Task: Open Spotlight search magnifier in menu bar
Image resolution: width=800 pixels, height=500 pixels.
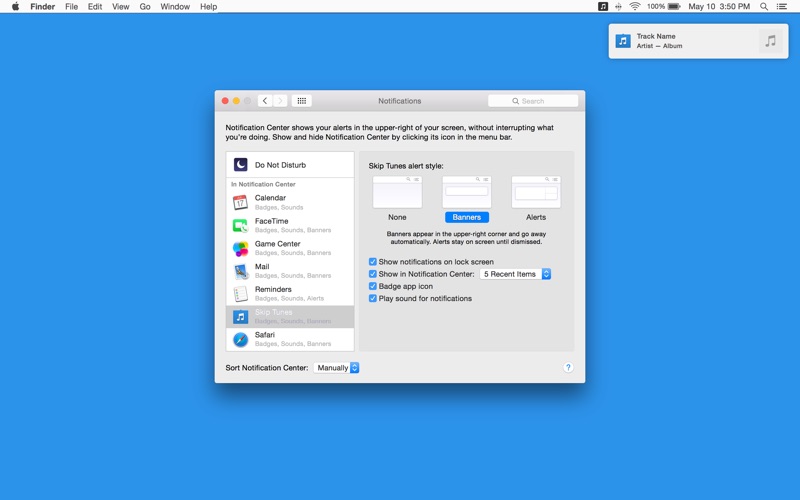Action: [764, 7]
